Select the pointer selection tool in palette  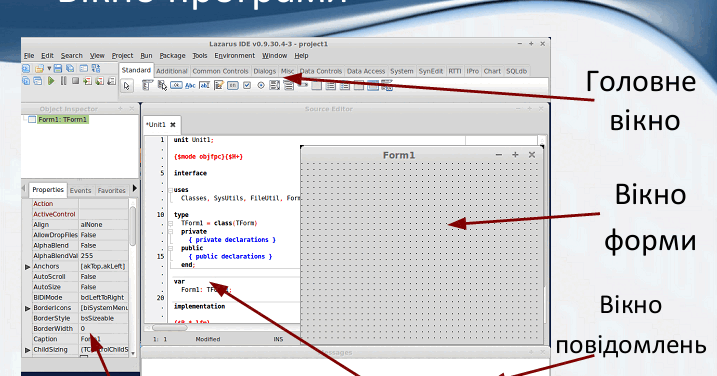click(127, 86)
